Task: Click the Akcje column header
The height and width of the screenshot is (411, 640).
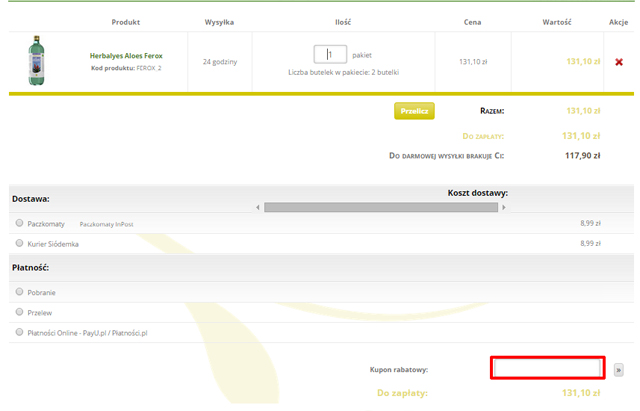Action: tap(618, 21)
